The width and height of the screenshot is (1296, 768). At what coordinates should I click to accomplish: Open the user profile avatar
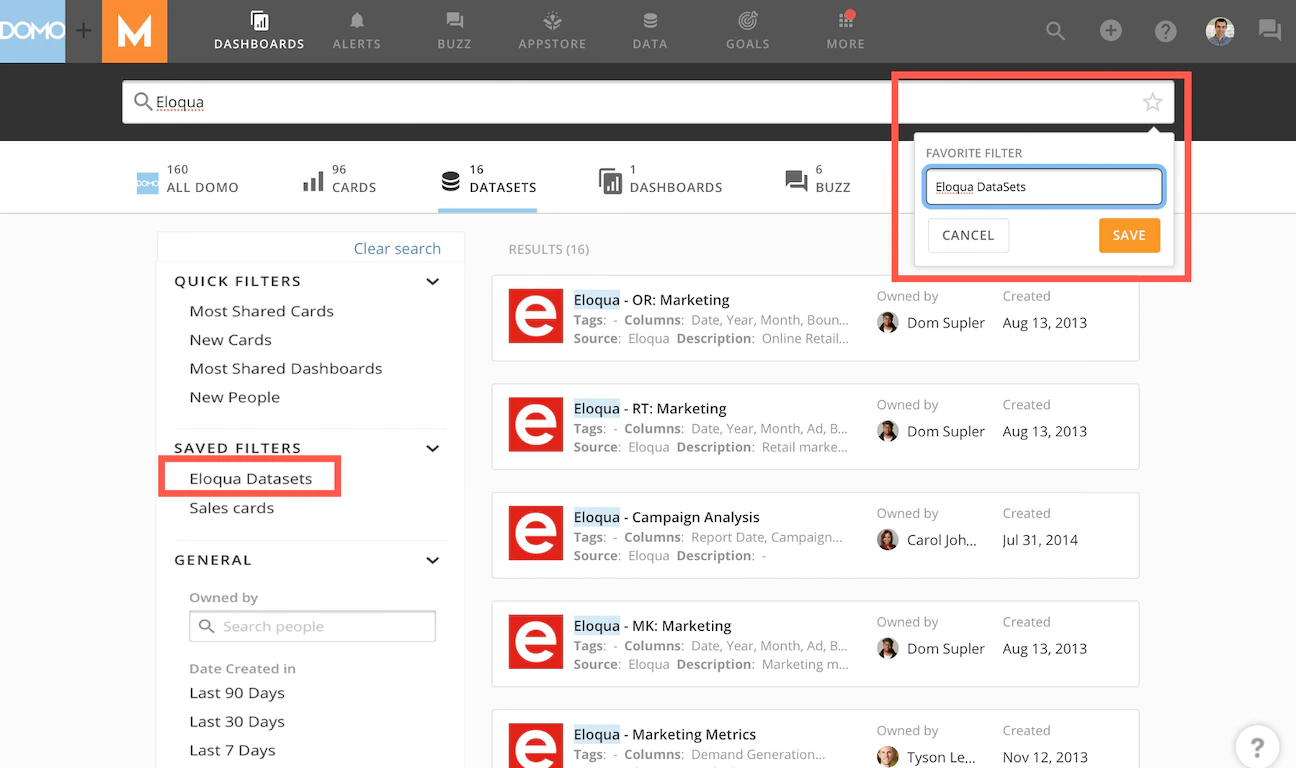tap(1219, 30)
